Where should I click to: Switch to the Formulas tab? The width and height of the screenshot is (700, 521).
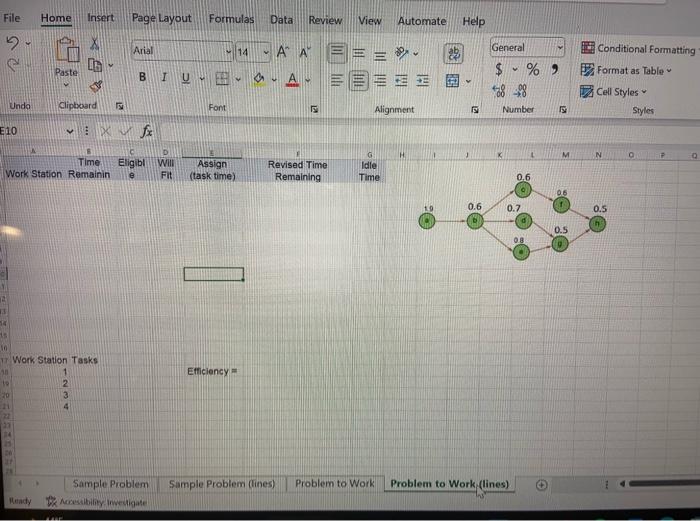[231, 19]
